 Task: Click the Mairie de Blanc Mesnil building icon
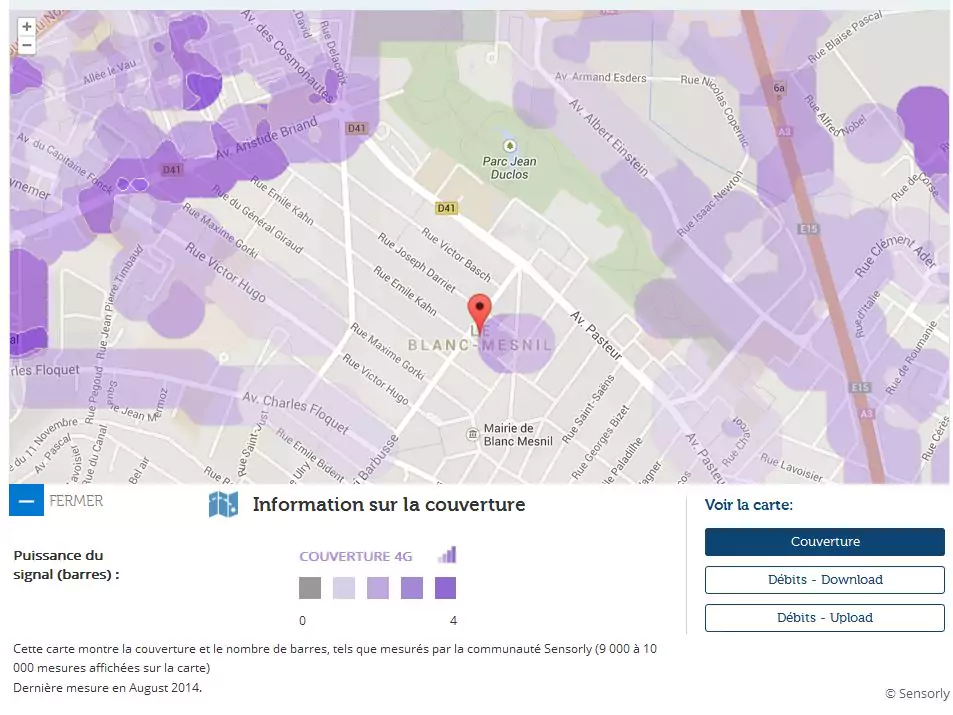[472, 434]
